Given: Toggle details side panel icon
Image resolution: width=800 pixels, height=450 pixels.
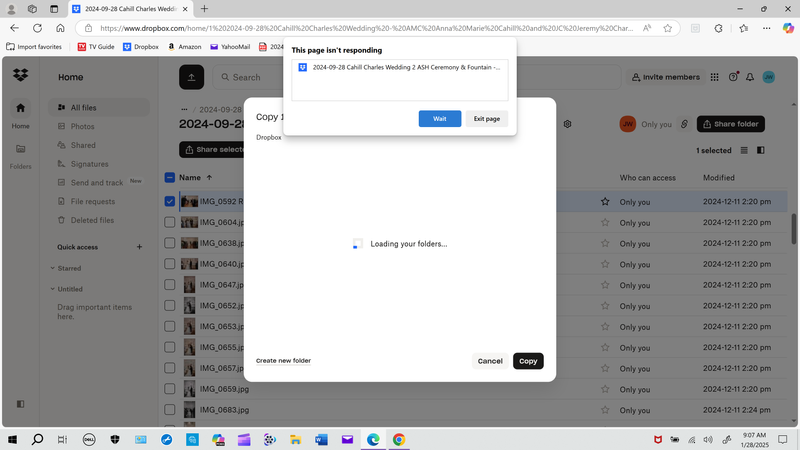Looking at the screenshot, I should tap(761, 150).
